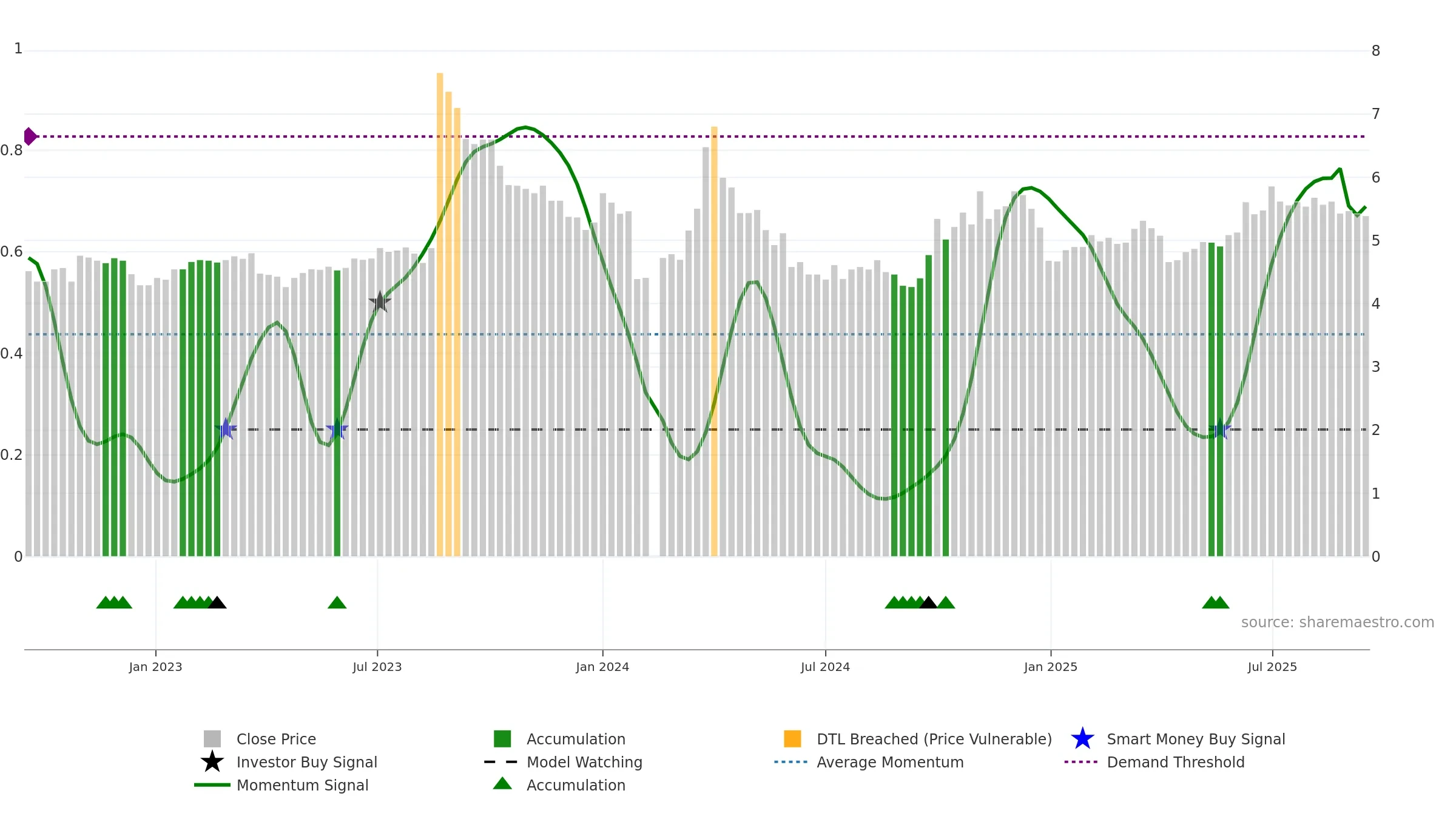Click the green Accumulation bar legend swatch
1456x819 pixels.
pyautogui.click(x=502, y=739)
